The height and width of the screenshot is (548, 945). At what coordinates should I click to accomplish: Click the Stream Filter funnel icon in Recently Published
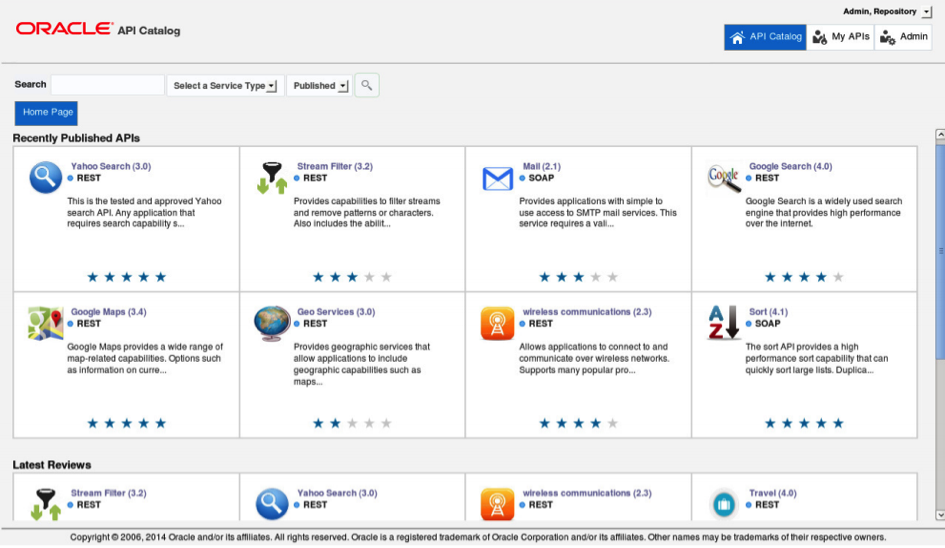(x=272, y=177)
